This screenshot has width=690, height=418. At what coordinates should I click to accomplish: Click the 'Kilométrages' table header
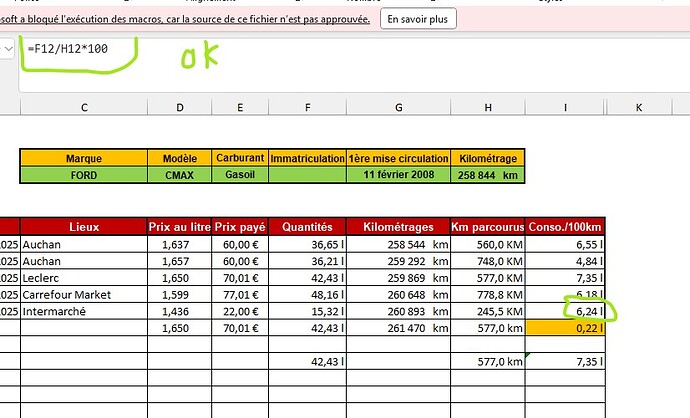coord(399,227)
